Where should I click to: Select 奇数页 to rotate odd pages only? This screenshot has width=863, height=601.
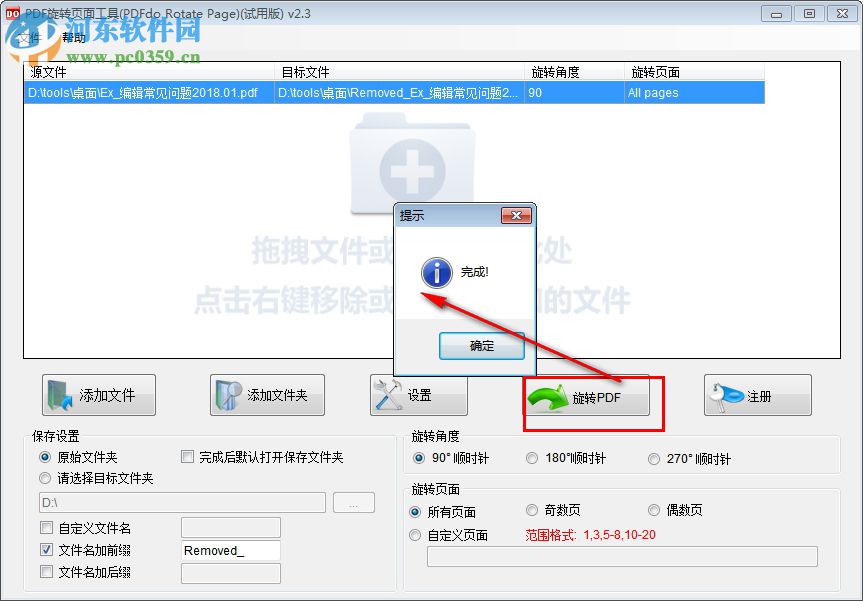[533, 509]
